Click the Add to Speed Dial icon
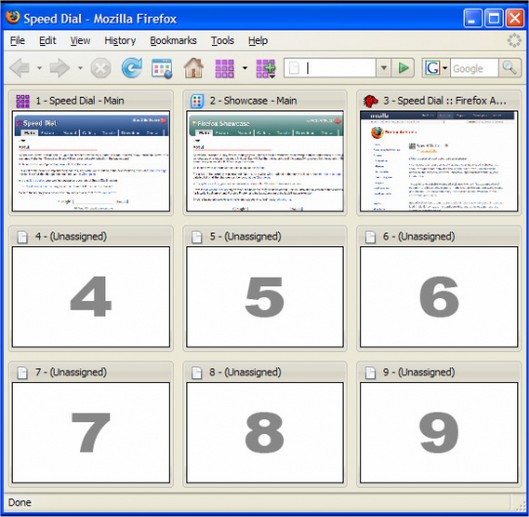This screenshot has width=529, height=517. click(x=266, y=69)
